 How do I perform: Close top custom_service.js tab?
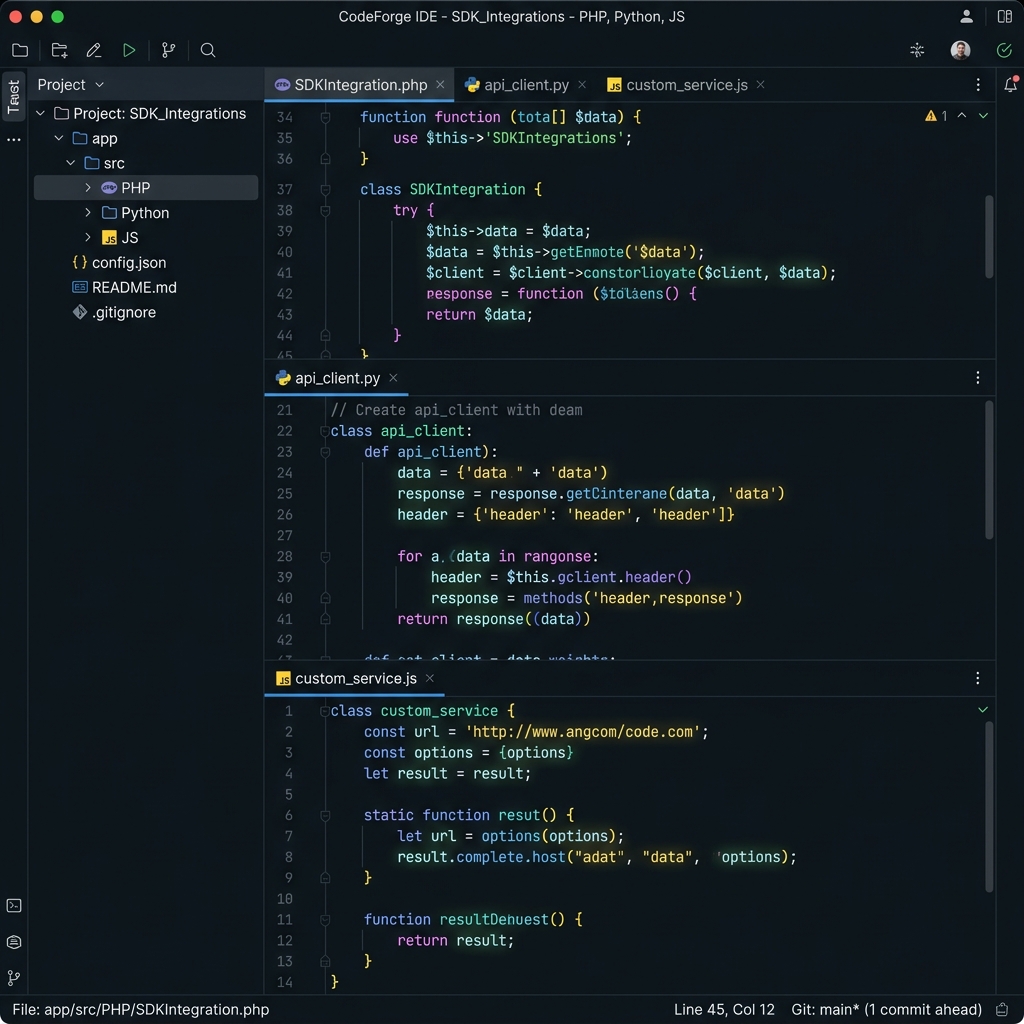tap(760, 85)
